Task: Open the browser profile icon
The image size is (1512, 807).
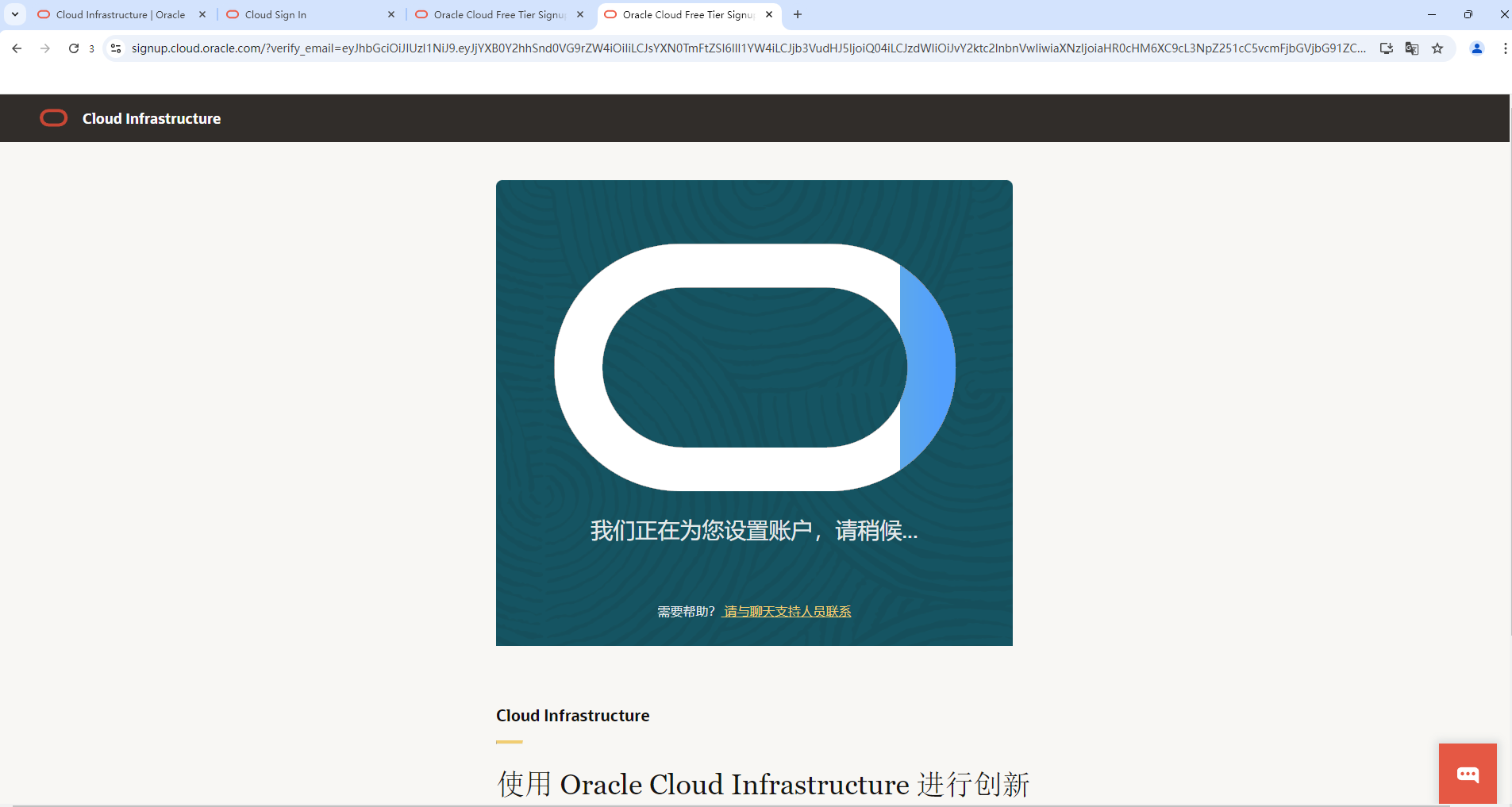Action: tap(1477, 48)
